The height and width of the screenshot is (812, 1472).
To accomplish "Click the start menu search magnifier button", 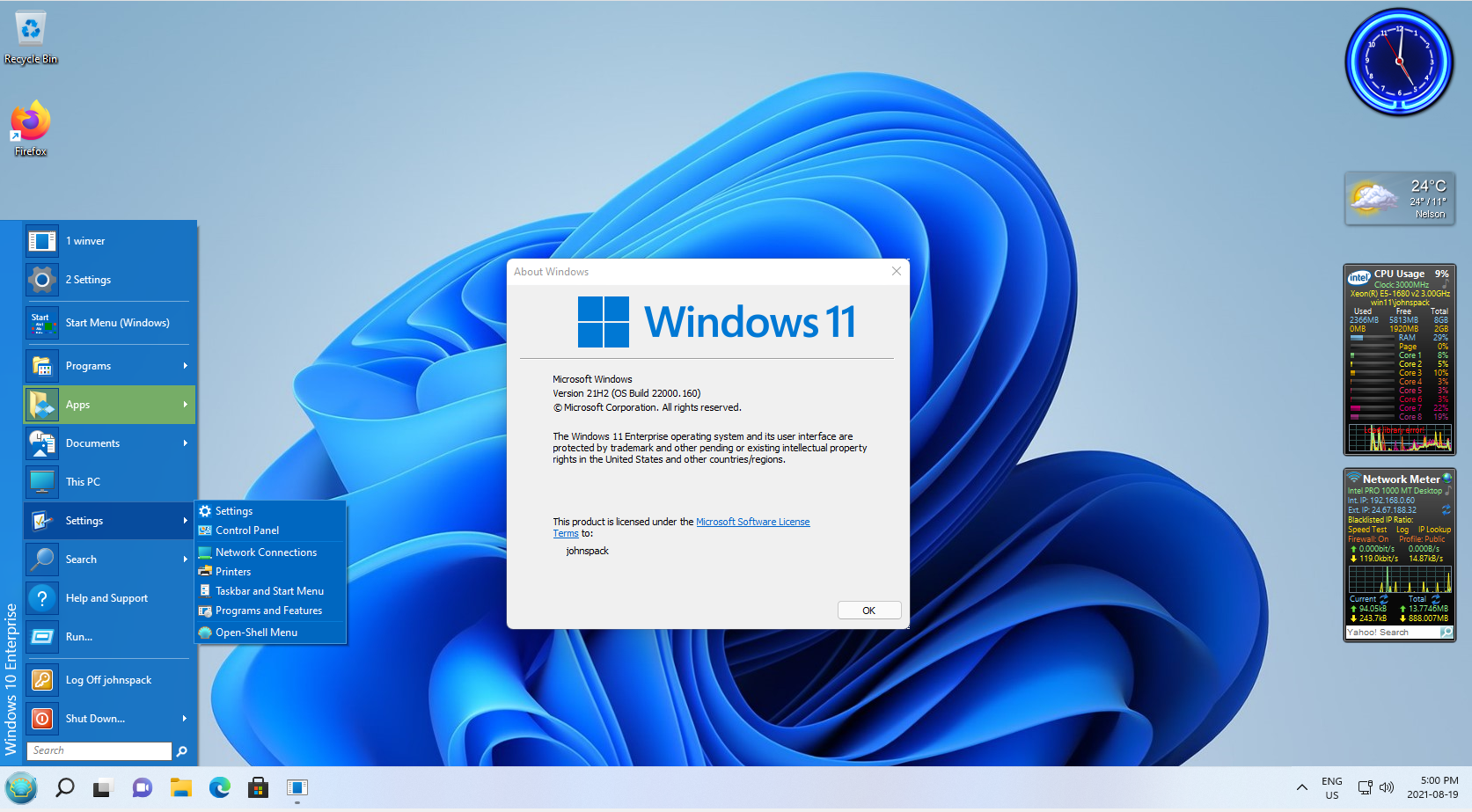I will click(x=182, y=751).
